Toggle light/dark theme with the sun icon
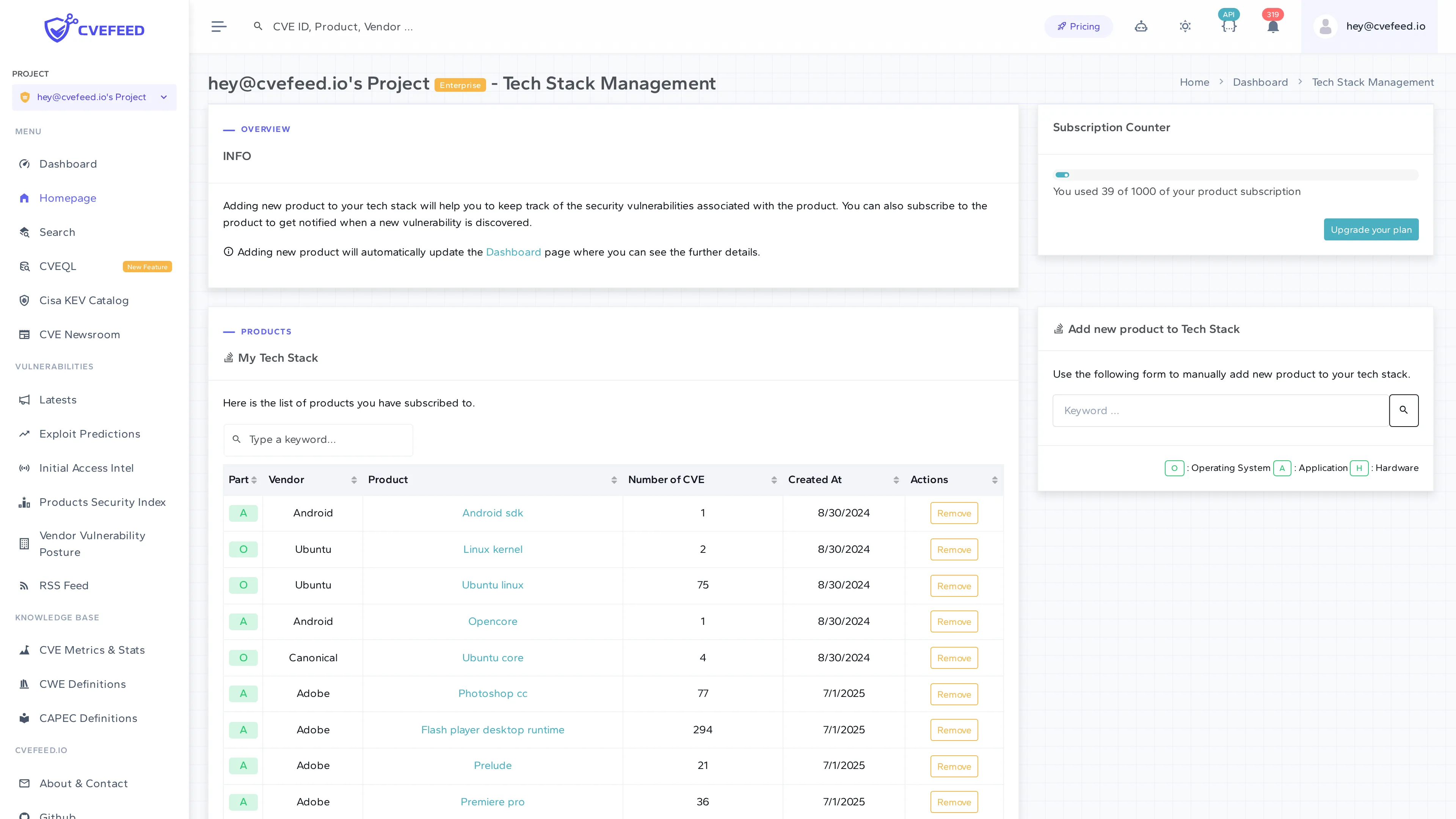 coord(1185,26)
